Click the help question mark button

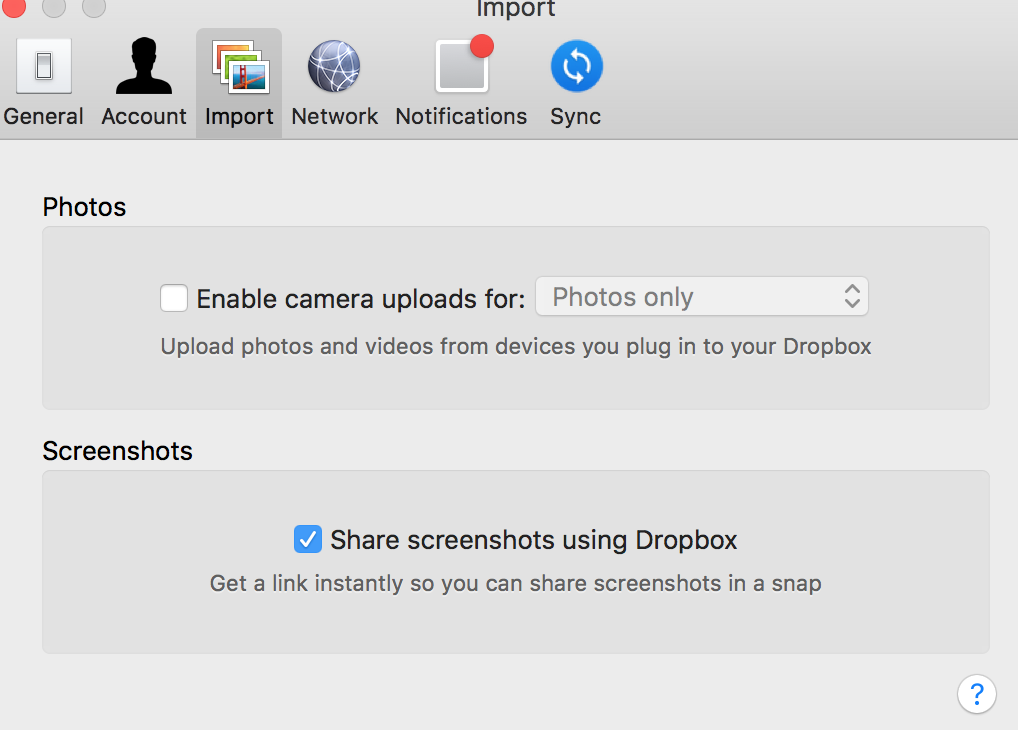coord(976,694)
